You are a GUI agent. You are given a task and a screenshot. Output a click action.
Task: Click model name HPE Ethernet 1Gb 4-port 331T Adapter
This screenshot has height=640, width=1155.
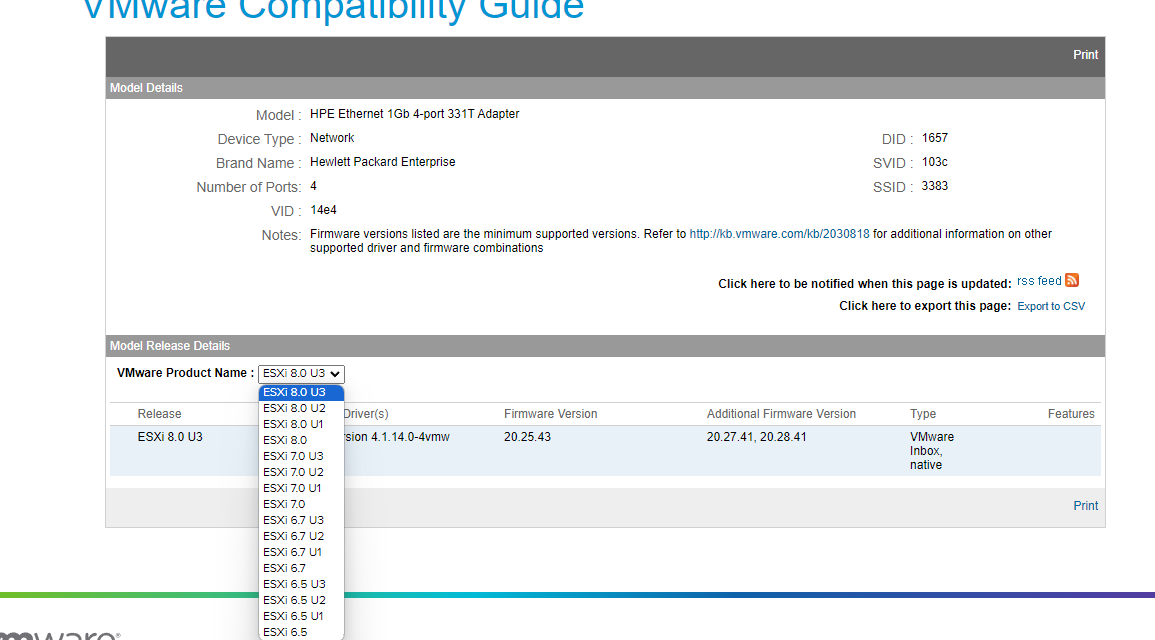pos(415,114)
